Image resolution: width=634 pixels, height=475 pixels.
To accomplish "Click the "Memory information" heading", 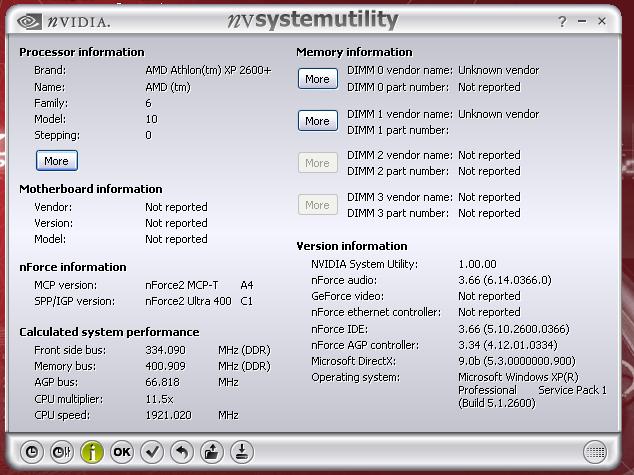I will coord(354,52).
